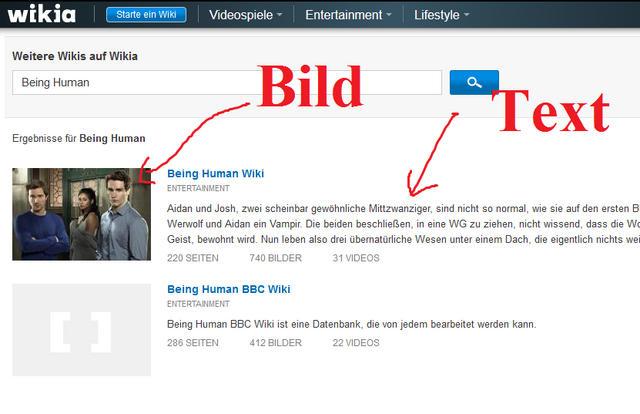Image resolution: width=640 pixels, height=414 pixels.
Task: Click the Starte ein Wiki button
Action: [x=146, y=15]
